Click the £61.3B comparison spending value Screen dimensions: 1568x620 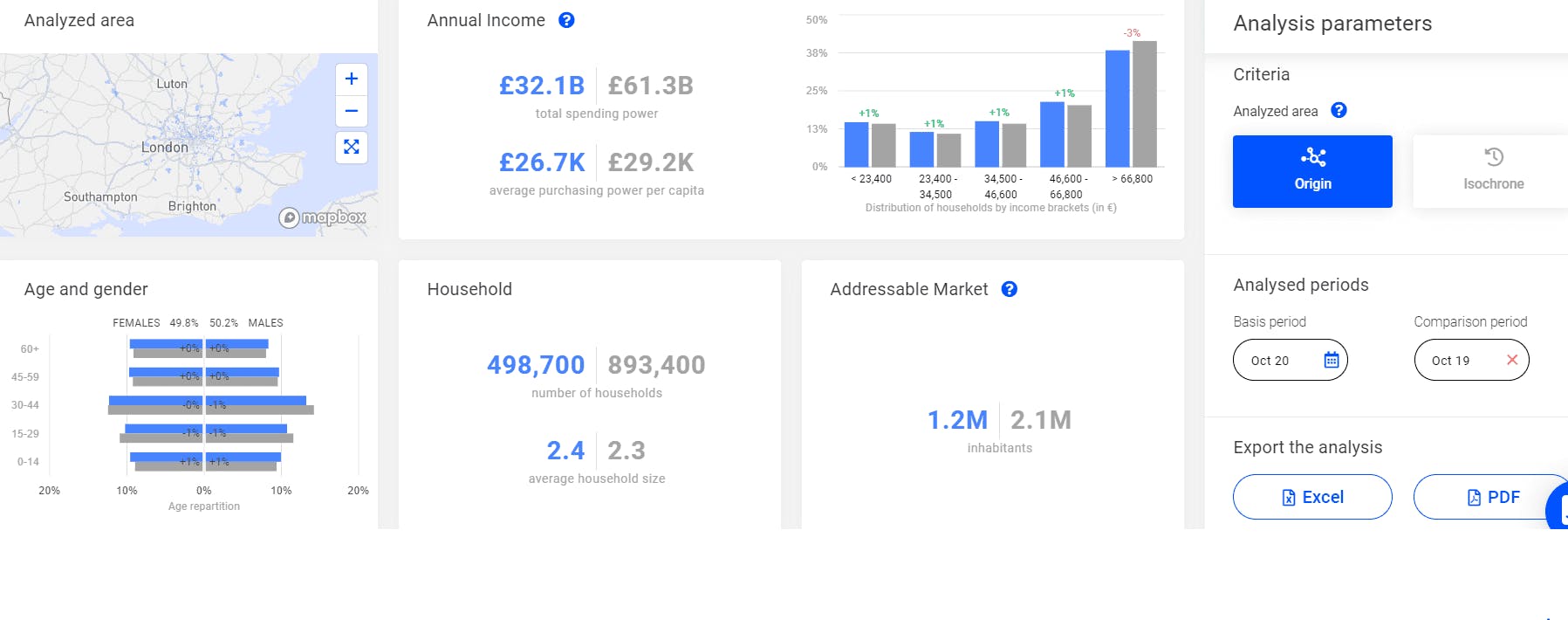tap(651, 86)
